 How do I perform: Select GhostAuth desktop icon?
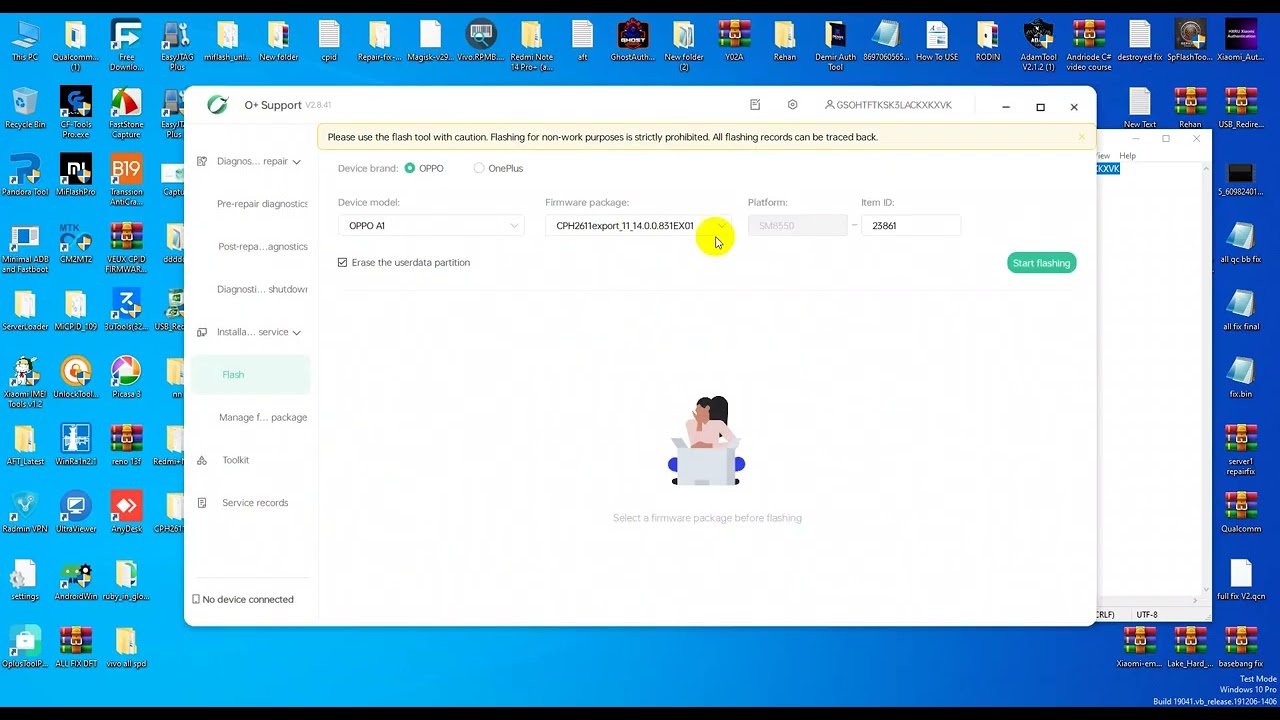(x=633, y=40)
